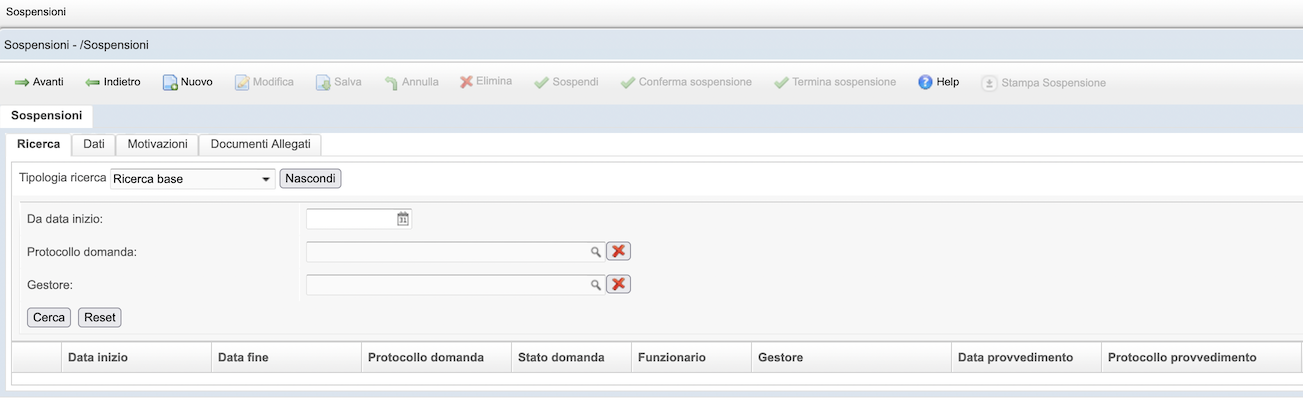The image size is (1303, 416).
Task: Open the Motivazioni tab
Action: (157, 144)
